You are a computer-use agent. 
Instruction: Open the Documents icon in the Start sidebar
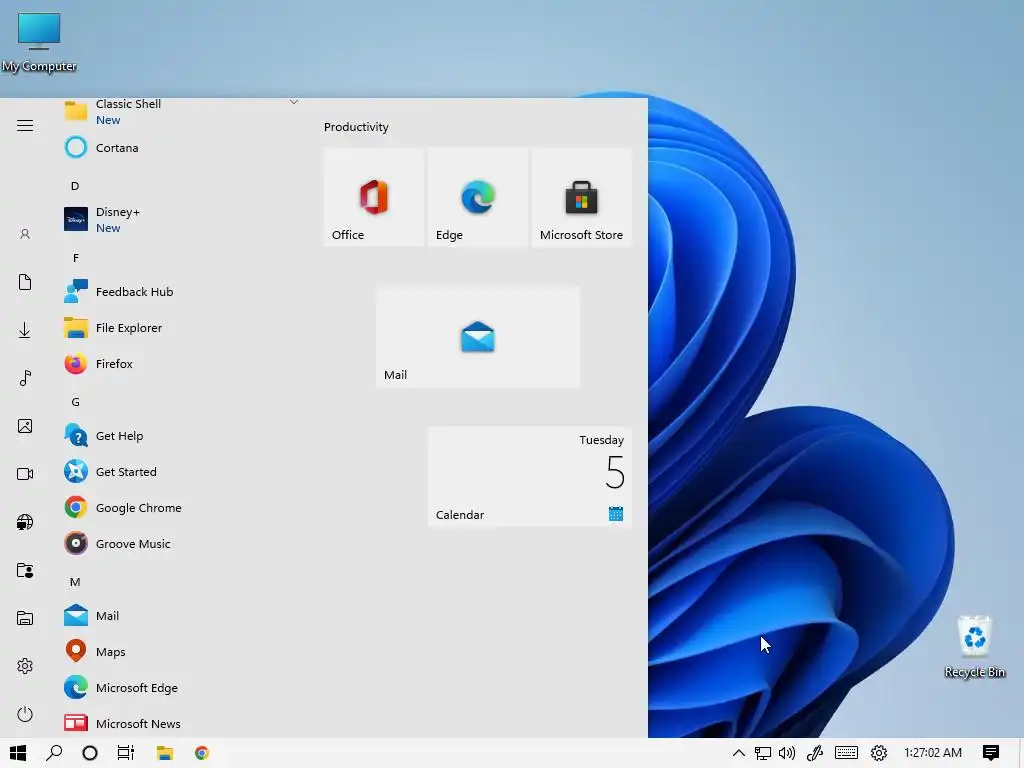25,282
